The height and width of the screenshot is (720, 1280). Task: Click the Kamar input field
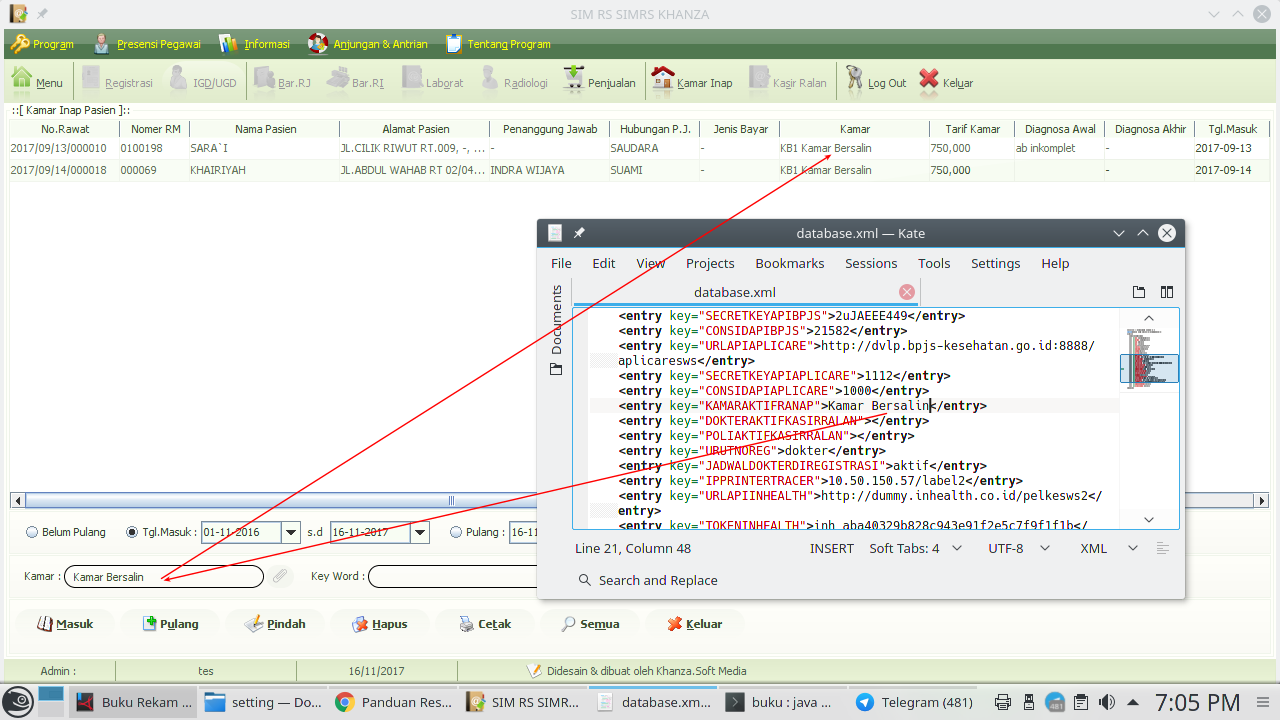pos(164,576)
